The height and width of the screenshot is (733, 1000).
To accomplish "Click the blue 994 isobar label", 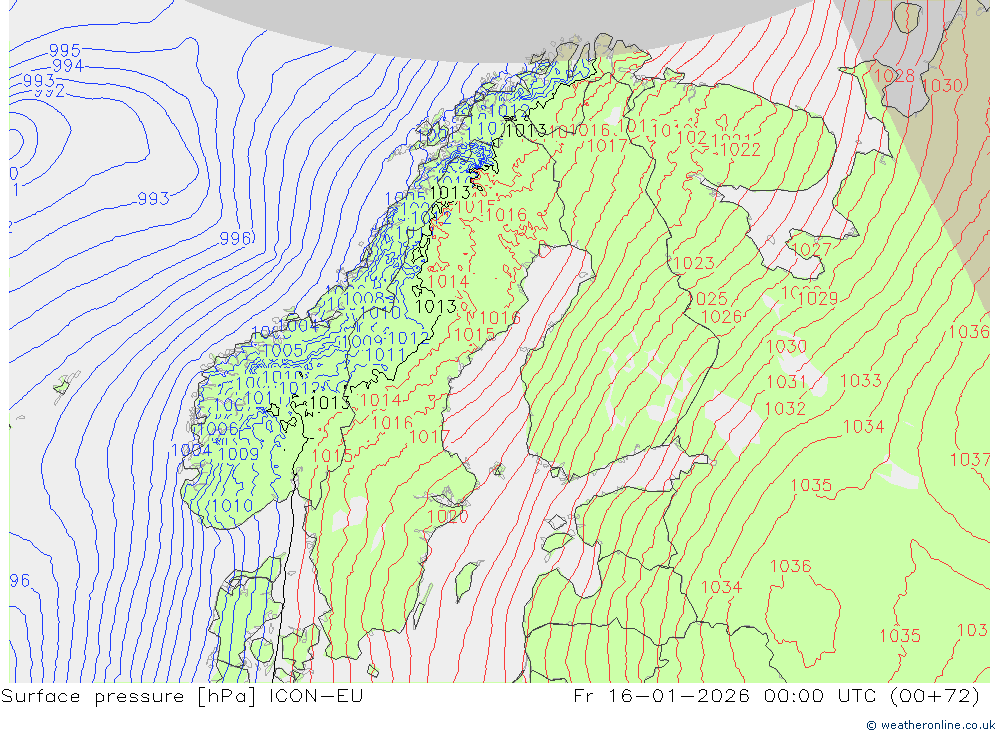I will click(68, 66).
